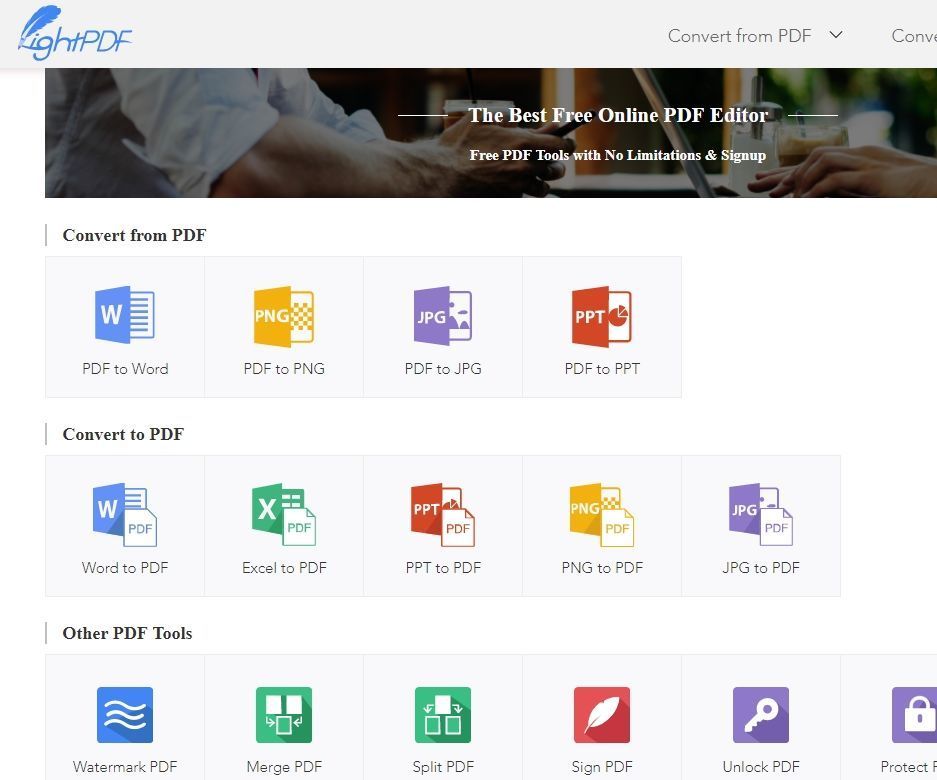Open the JPG to PDF tool
This screenshot has height=780, width=937.
[761, 525]
